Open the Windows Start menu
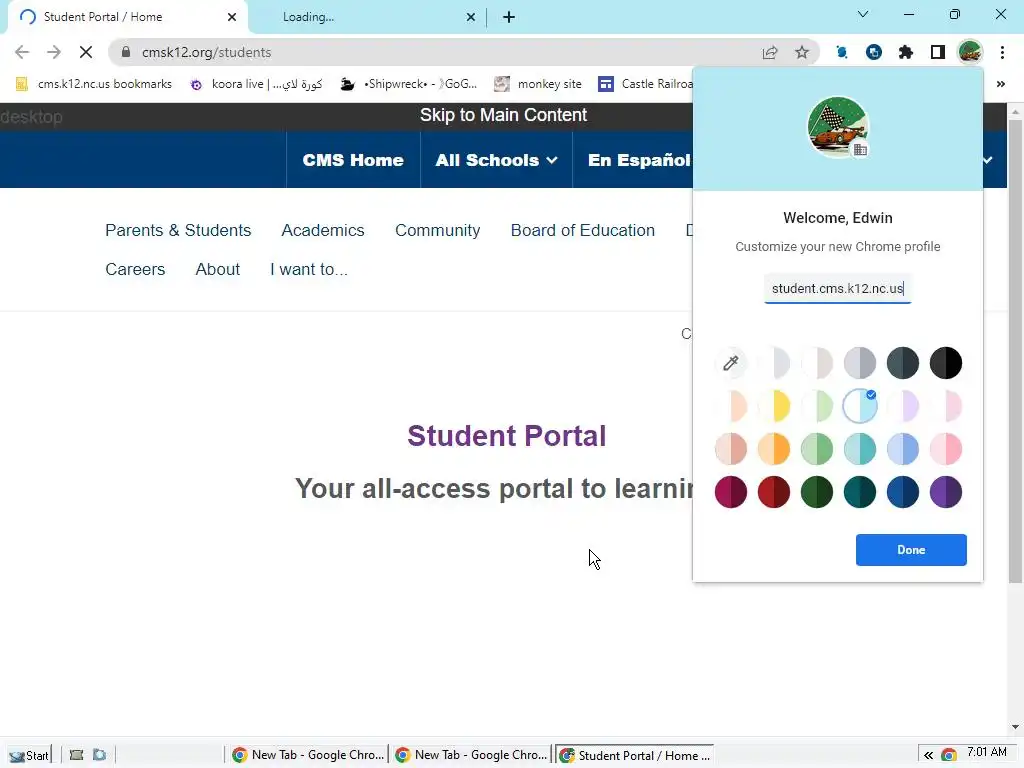This screenshot has width=1024, height=768. tap(29, 756)
